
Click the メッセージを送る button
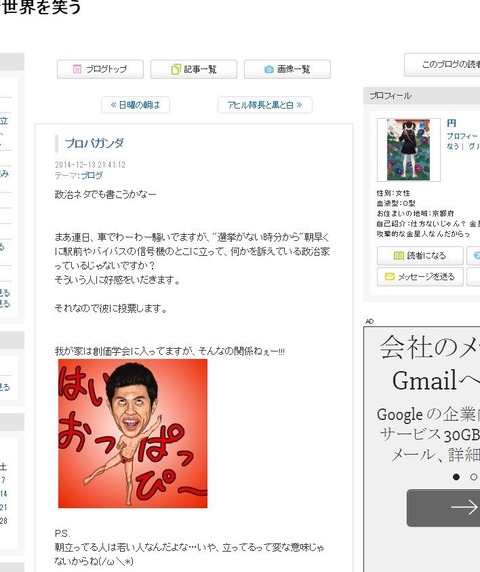pos(420,277)
